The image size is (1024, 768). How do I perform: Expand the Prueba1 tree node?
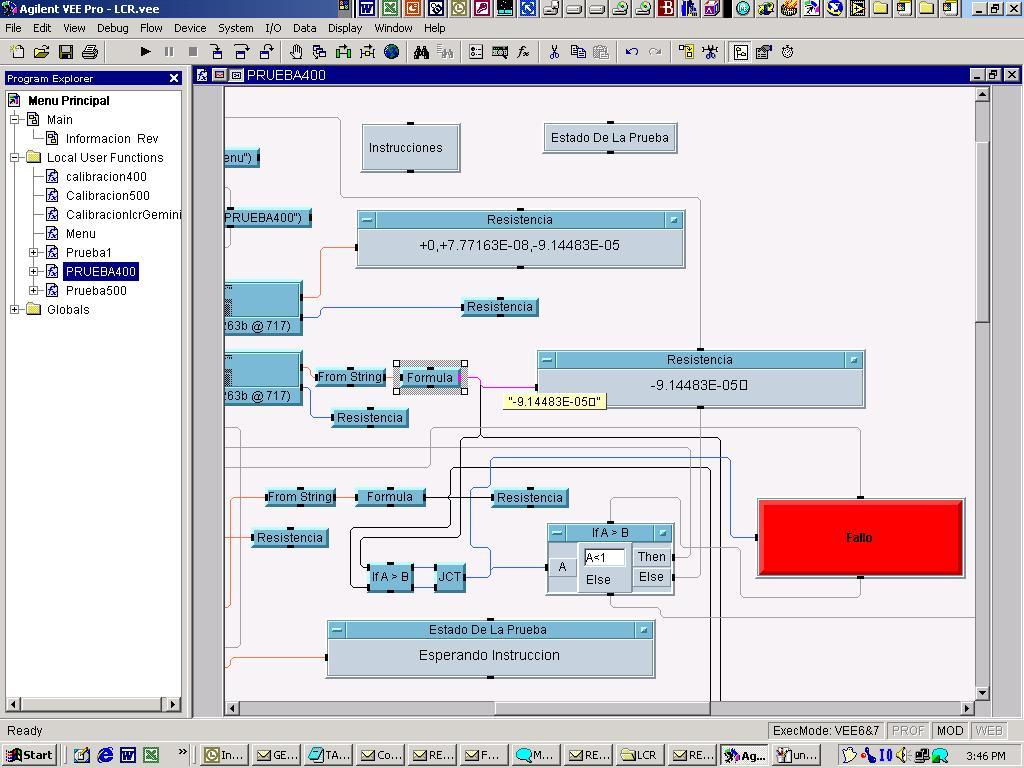pos(34,253)
